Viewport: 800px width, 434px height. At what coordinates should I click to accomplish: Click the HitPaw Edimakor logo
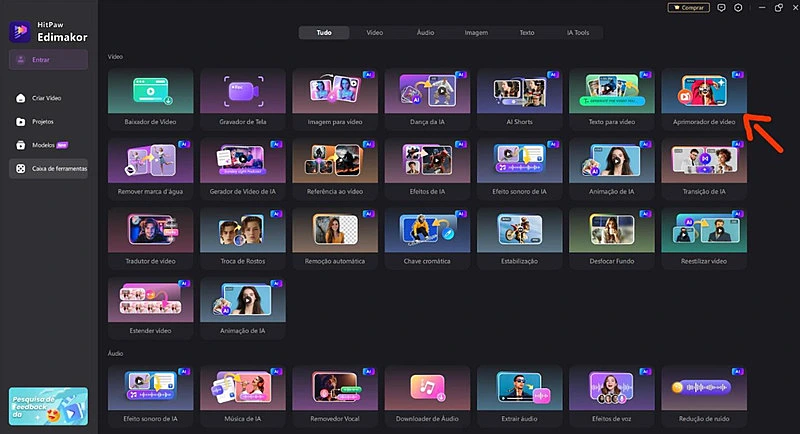tap(47, 32)
